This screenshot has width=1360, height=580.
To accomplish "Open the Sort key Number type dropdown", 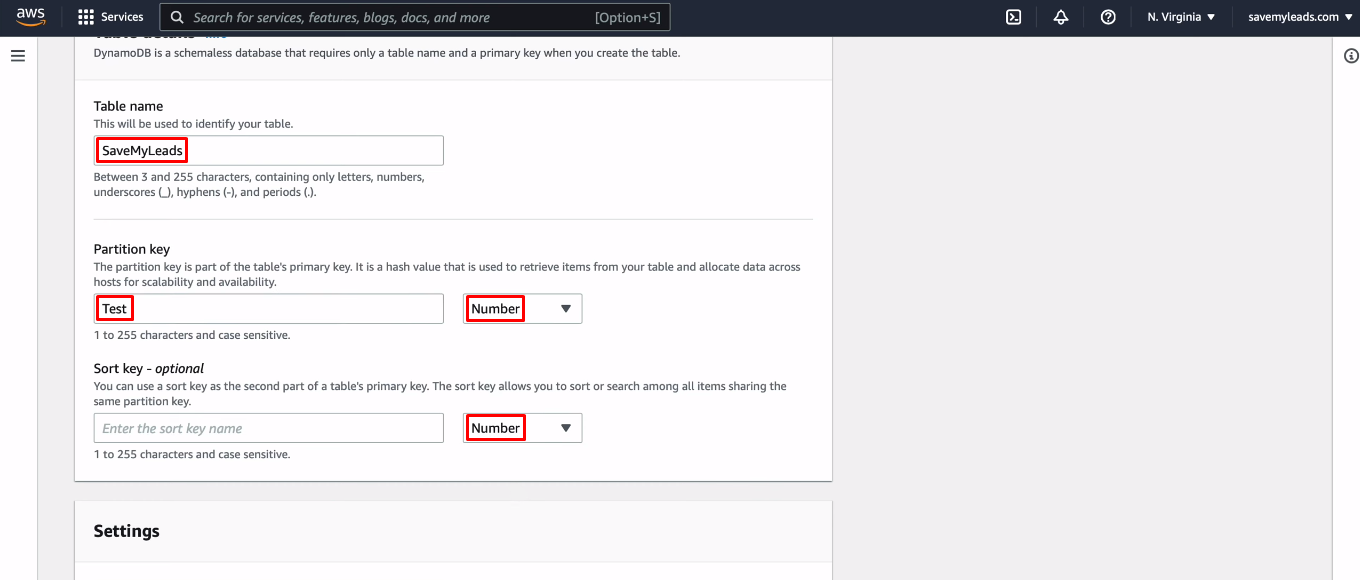I will (522, 428).
